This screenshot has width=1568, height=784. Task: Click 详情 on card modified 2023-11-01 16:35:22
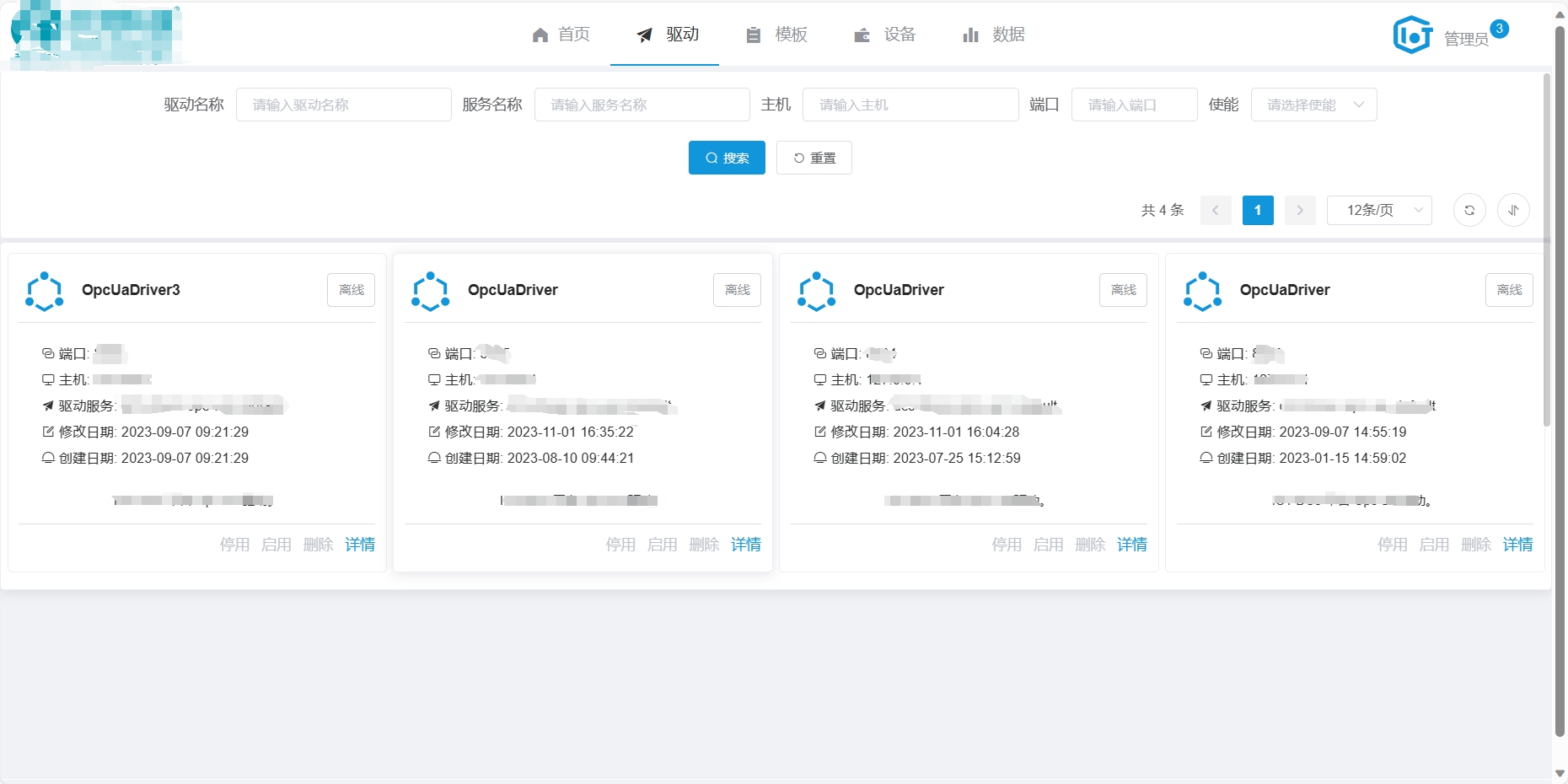click(x=746, y=545)
